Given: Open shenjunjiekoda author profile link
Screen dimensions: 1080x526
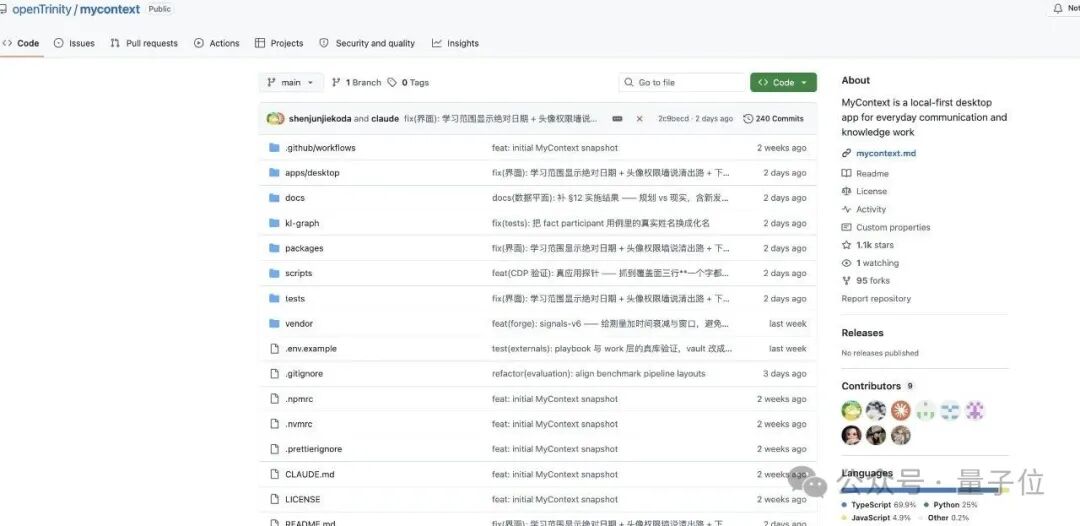Looking at the screenshot, I should tap(320, 119).
